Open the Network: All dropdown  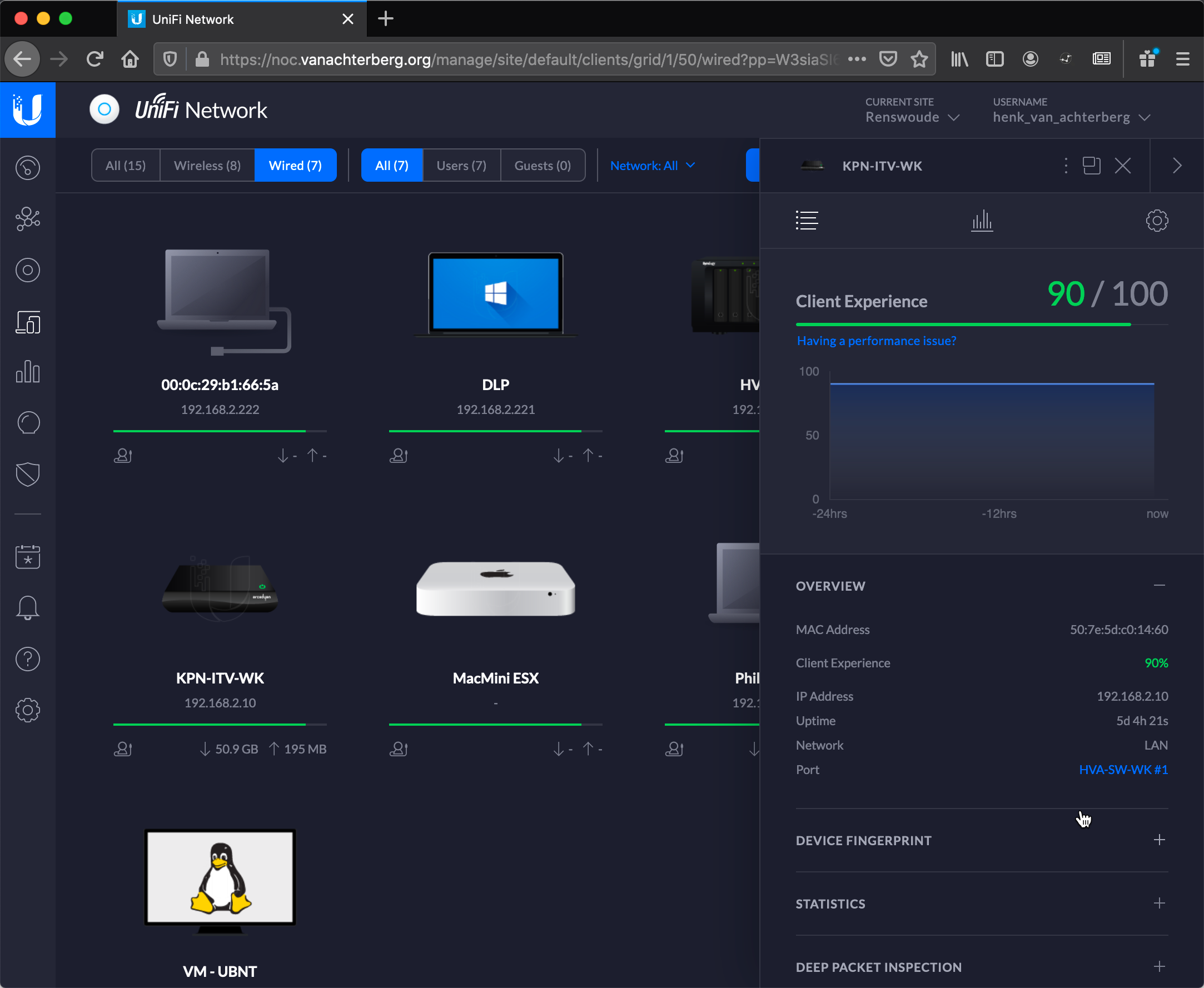[x=653, y=165]
